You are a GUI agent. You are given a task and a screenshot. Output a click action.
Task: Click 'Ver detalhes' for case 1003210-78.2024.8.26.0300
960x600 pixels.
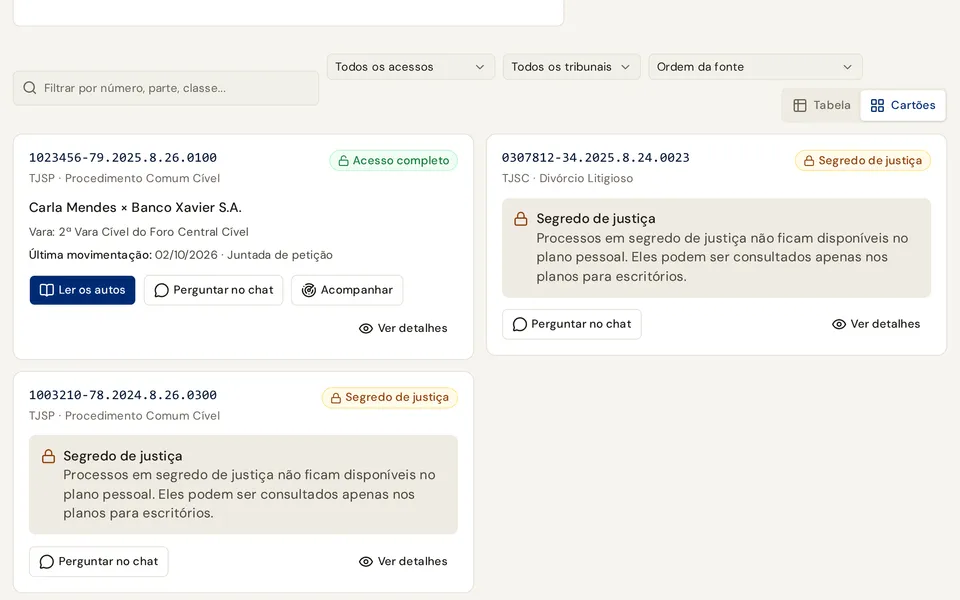(x=403, y=561)
